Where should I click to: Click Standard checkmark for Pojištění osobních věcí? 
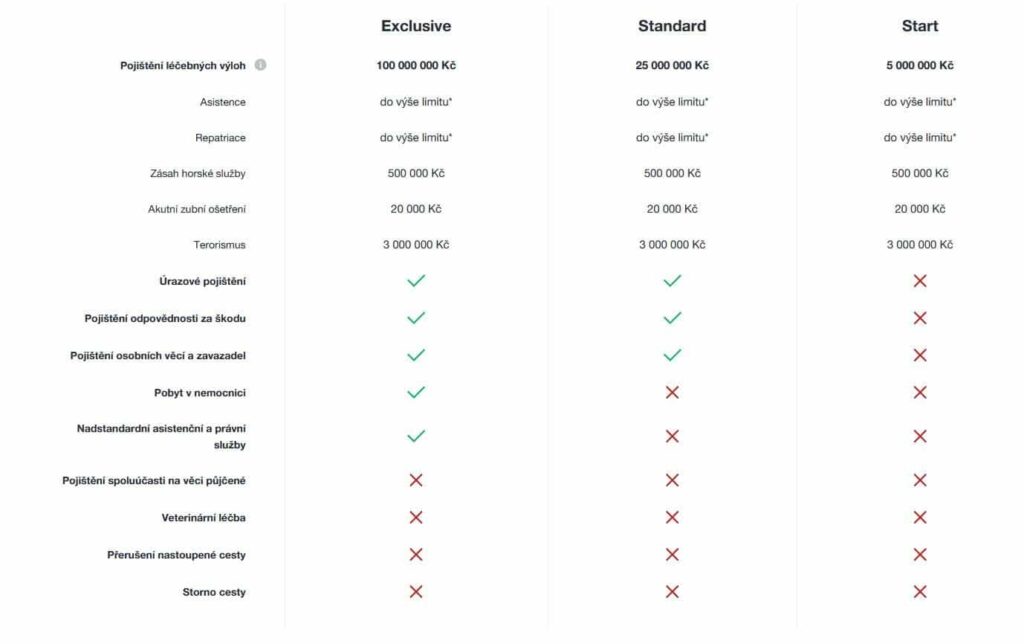coord(672,355)
